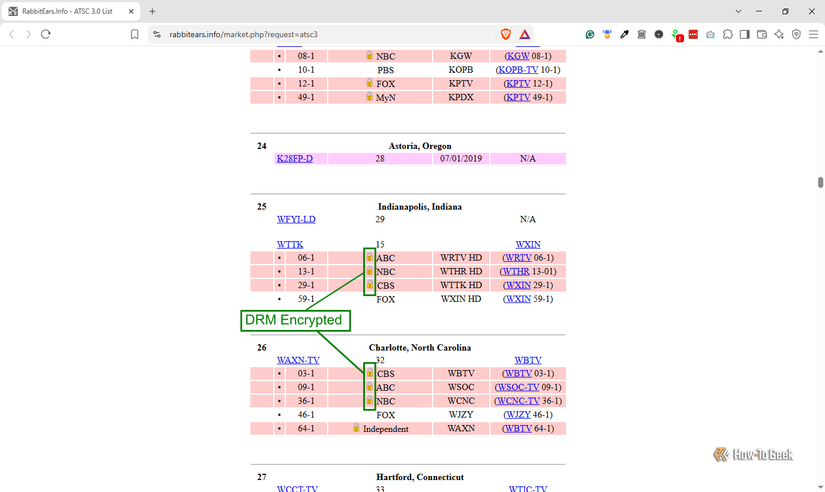Open the WFYI-LD station link
The image size is (825, 492).
296,219
